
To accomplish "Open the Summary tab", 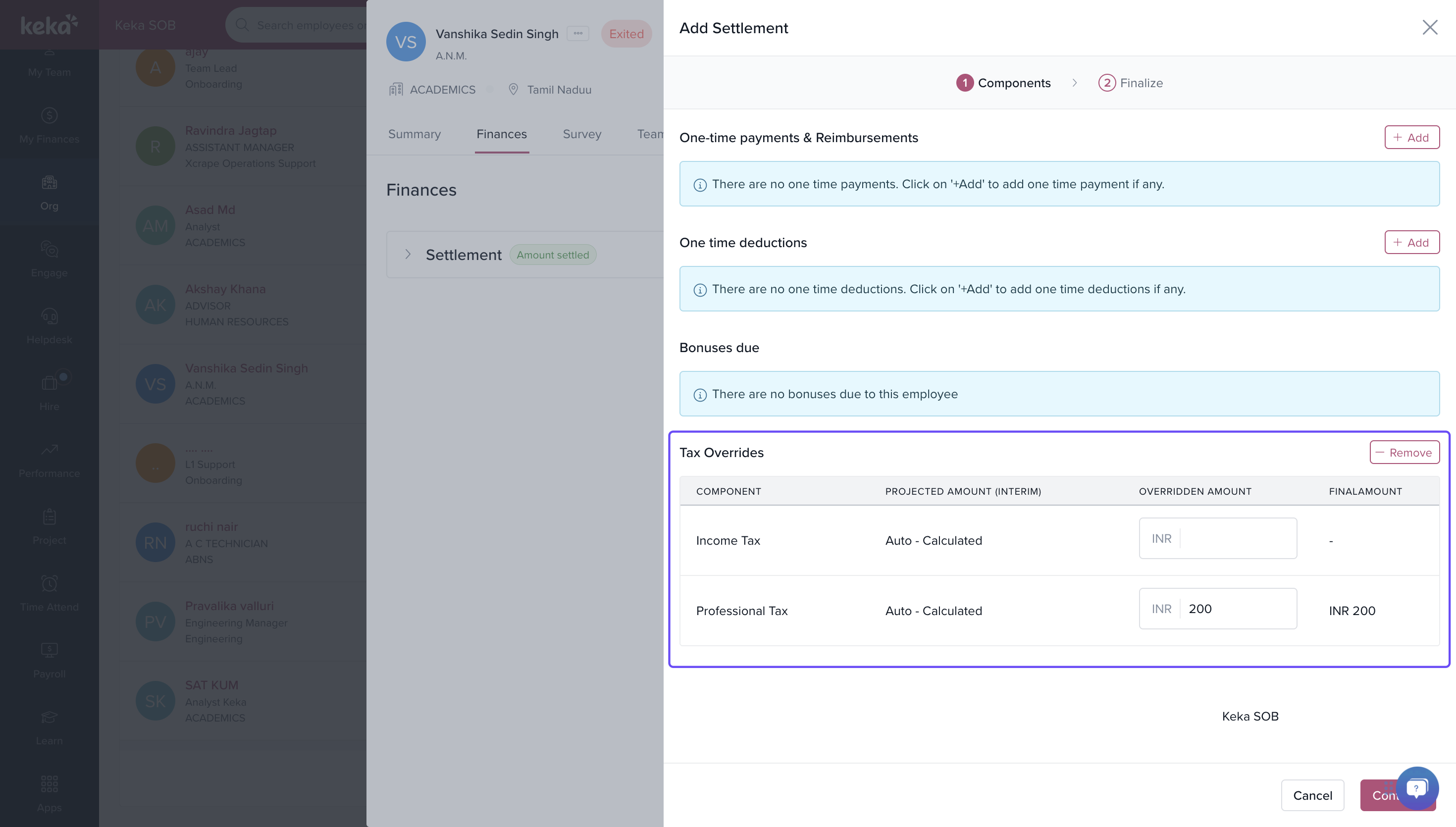I will tap(415, 134).
